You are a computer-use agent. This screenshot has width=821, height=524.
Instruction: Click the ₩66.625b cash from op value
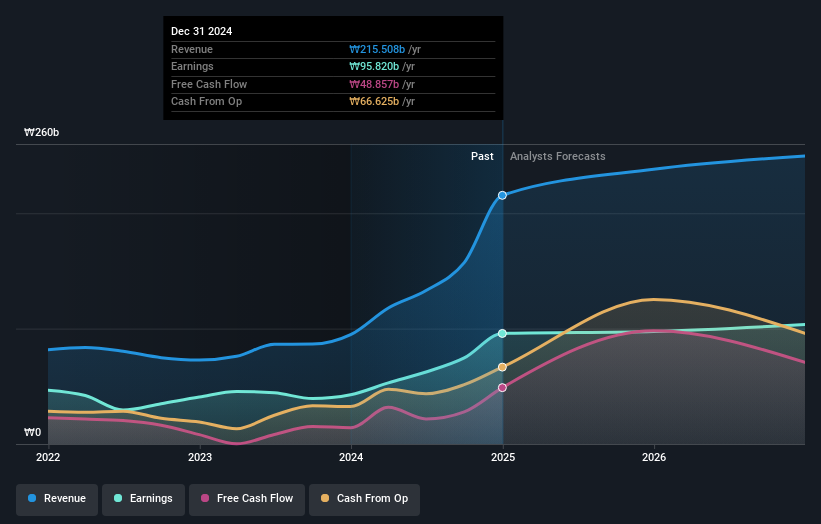pos(374,102)
